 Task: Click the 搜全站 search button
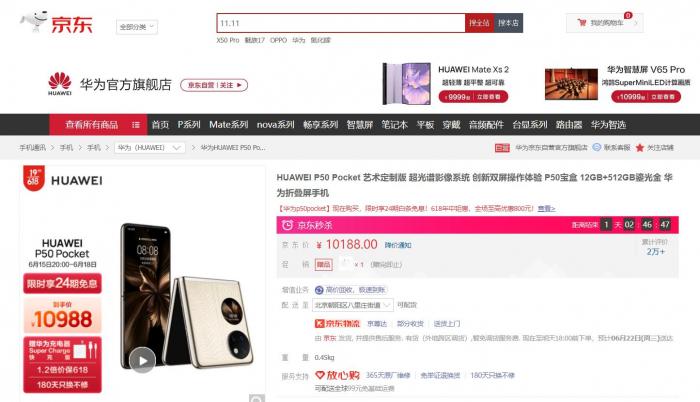tap(479, 23)
